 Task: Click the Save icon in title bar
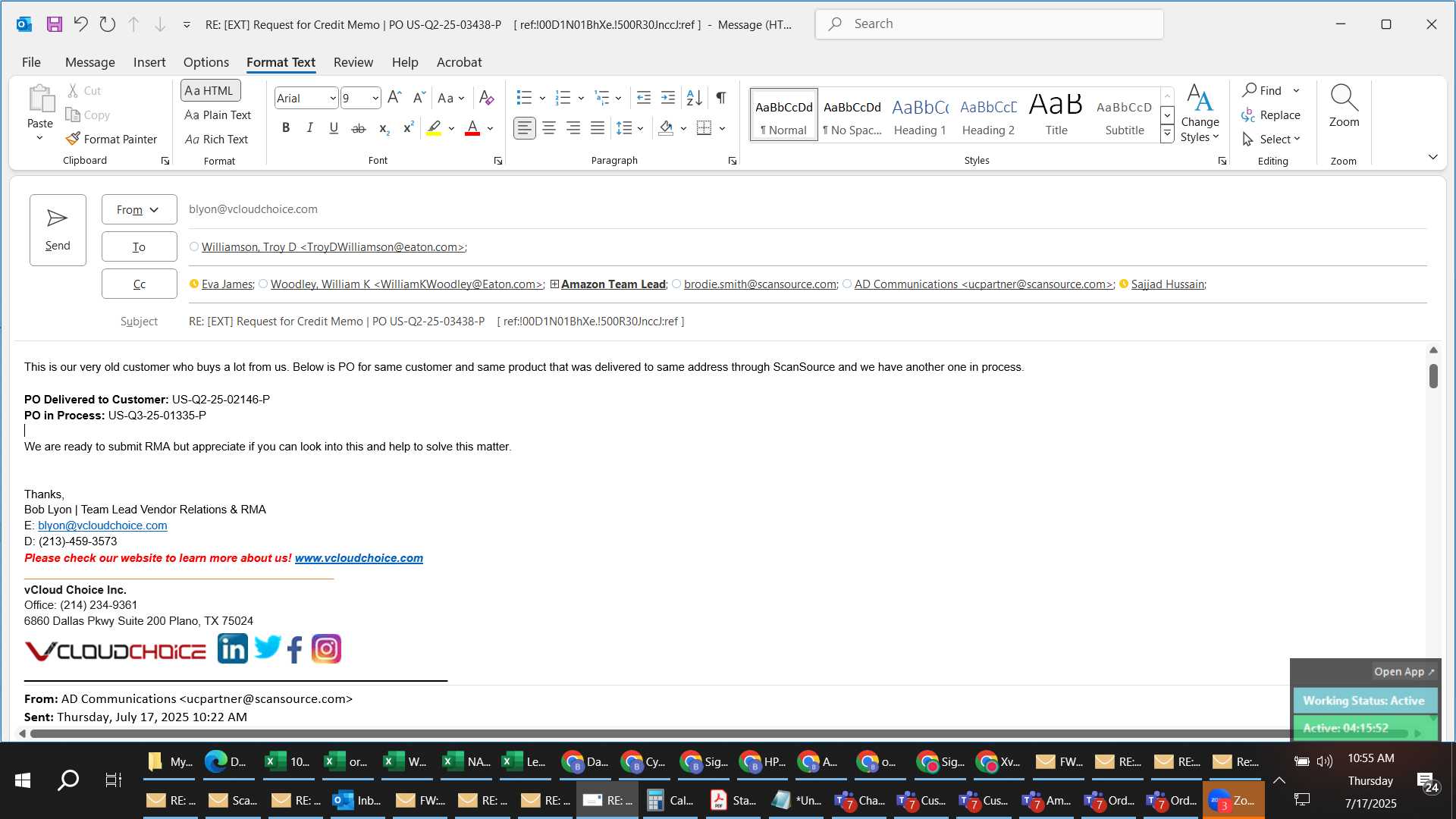point(54,24)
